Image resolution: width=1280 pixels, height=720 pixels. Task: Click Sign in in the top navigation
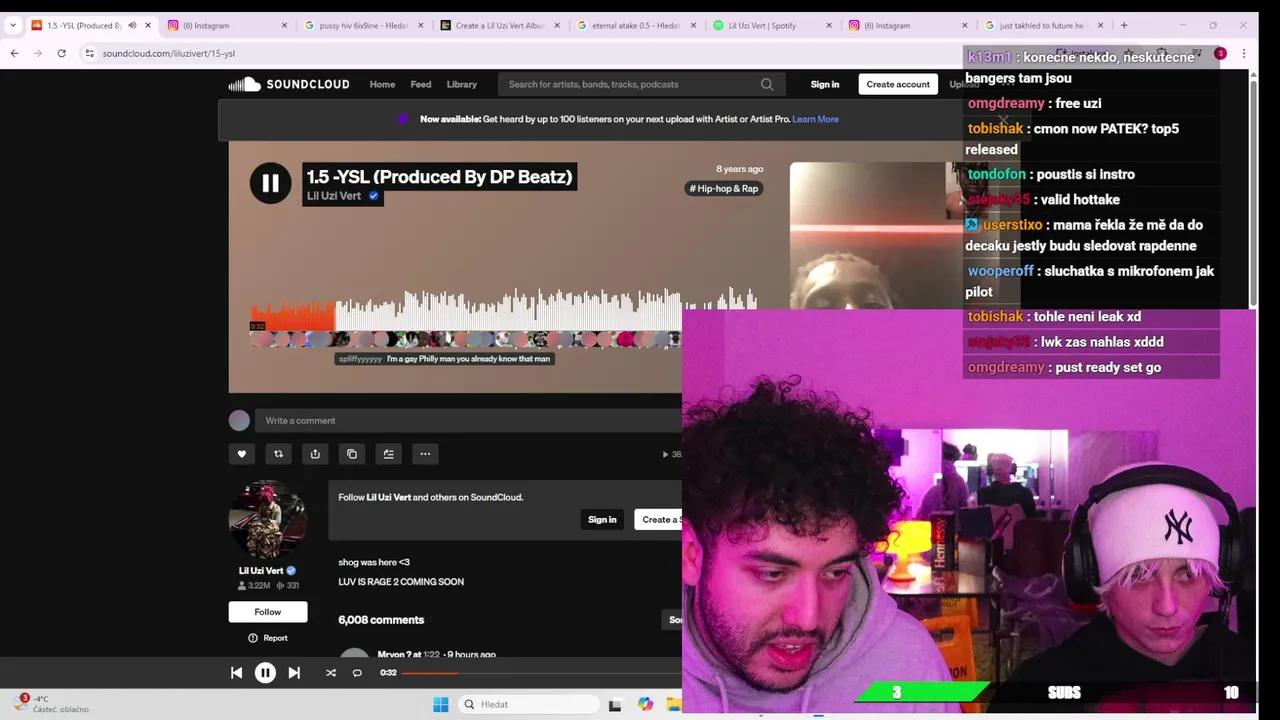coord(825,84)
